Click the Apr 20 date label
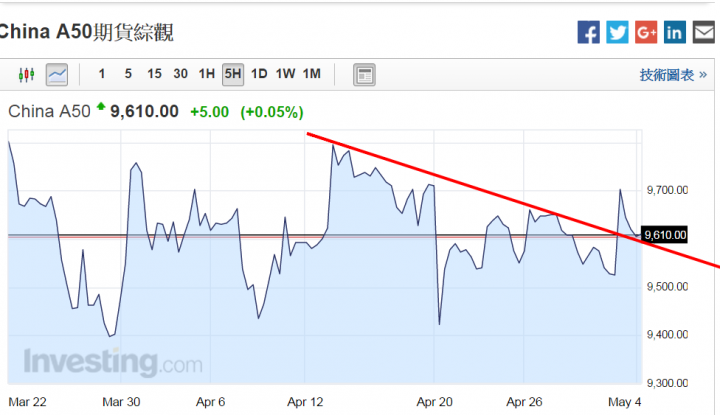 click(434, 402)
